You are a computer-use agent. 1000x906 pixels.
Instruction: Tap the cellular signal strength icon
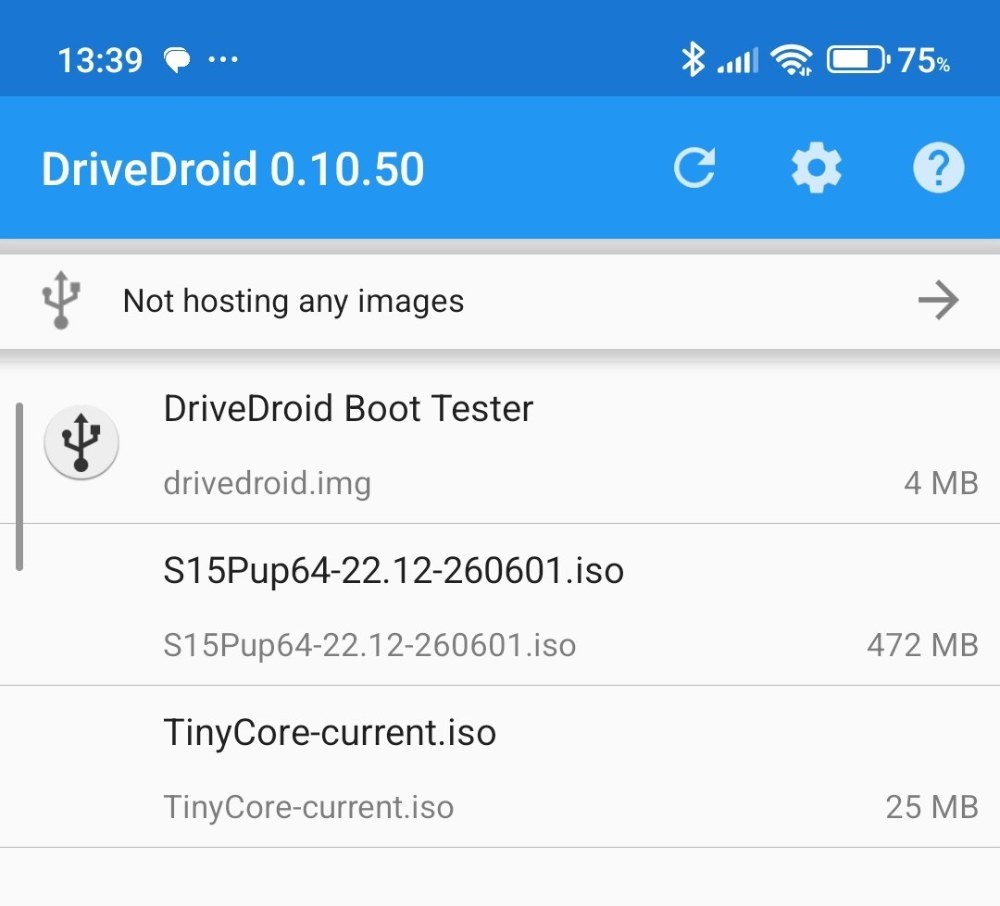pyautogui.click(x=738, y=61)
